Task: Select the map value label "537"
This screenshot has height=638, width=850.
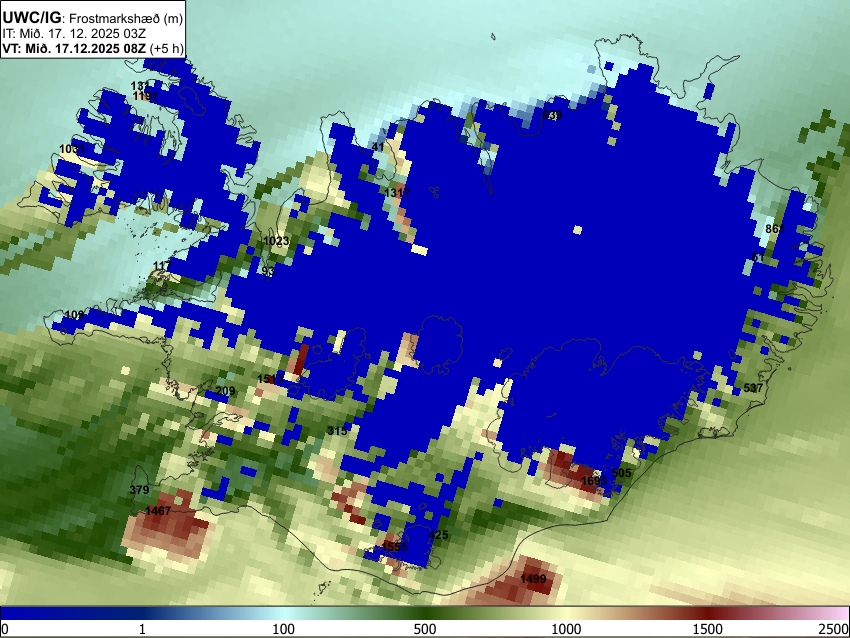Action: coord(753,388)
